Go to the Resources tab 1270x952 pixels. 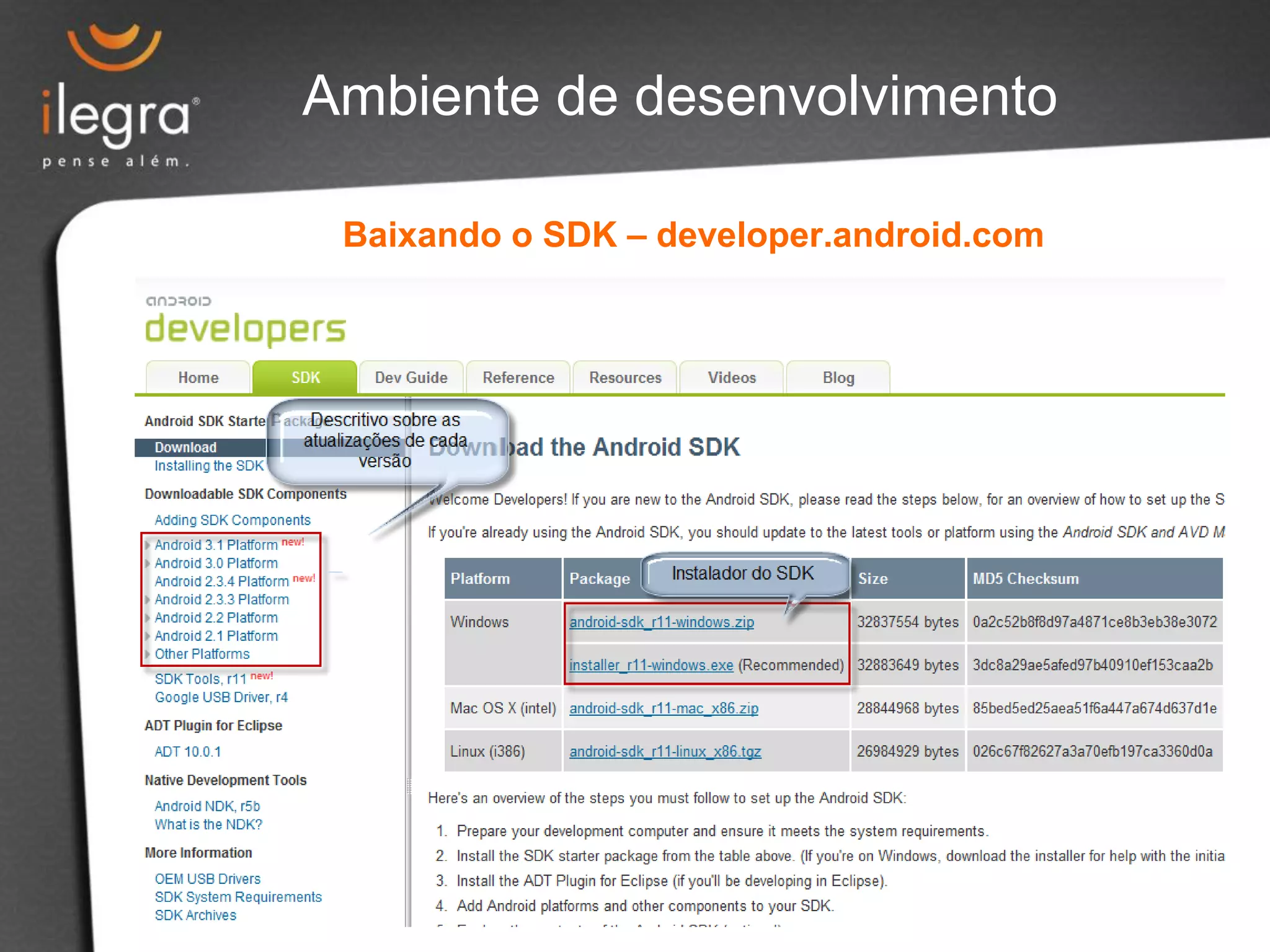pos(625,377)
